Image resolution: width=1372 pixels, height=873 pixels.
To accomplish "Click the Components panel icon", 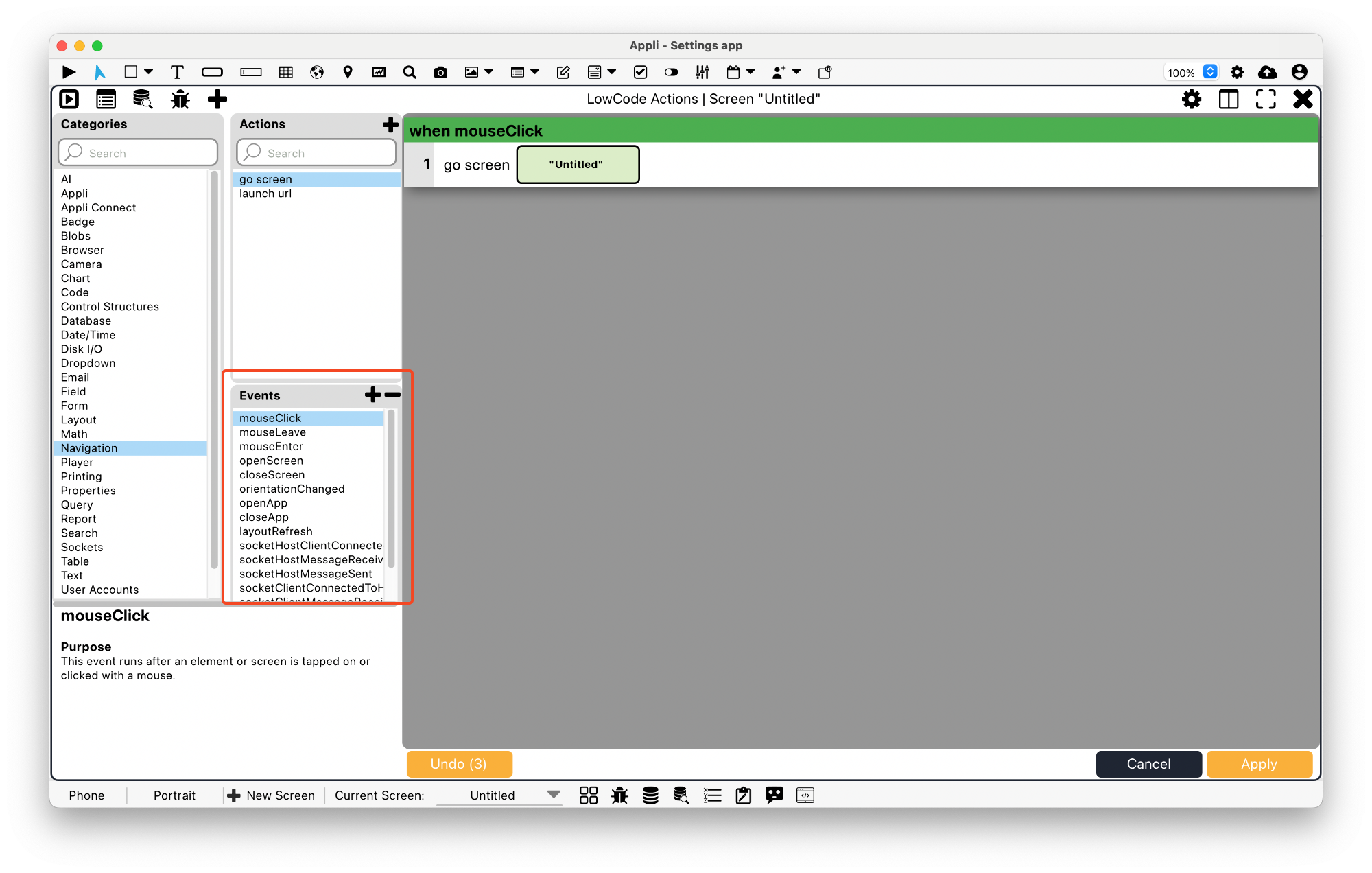I will [x=105, y=98].
